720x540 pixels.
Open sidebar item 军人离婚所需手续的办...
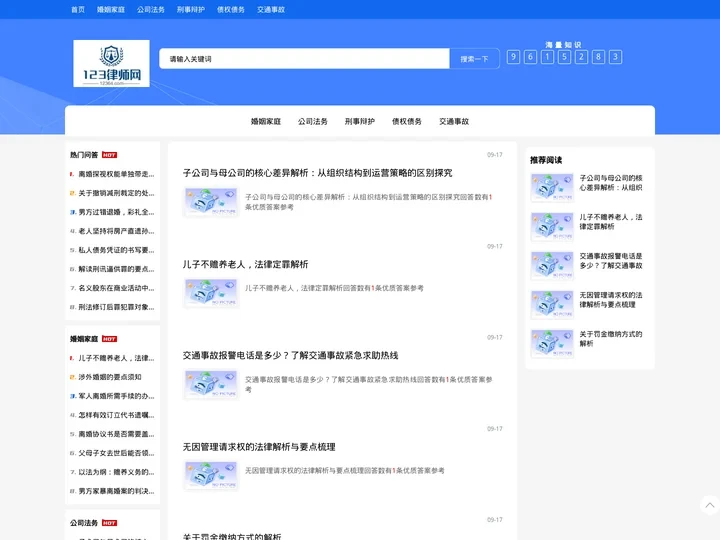click(116, 396)
